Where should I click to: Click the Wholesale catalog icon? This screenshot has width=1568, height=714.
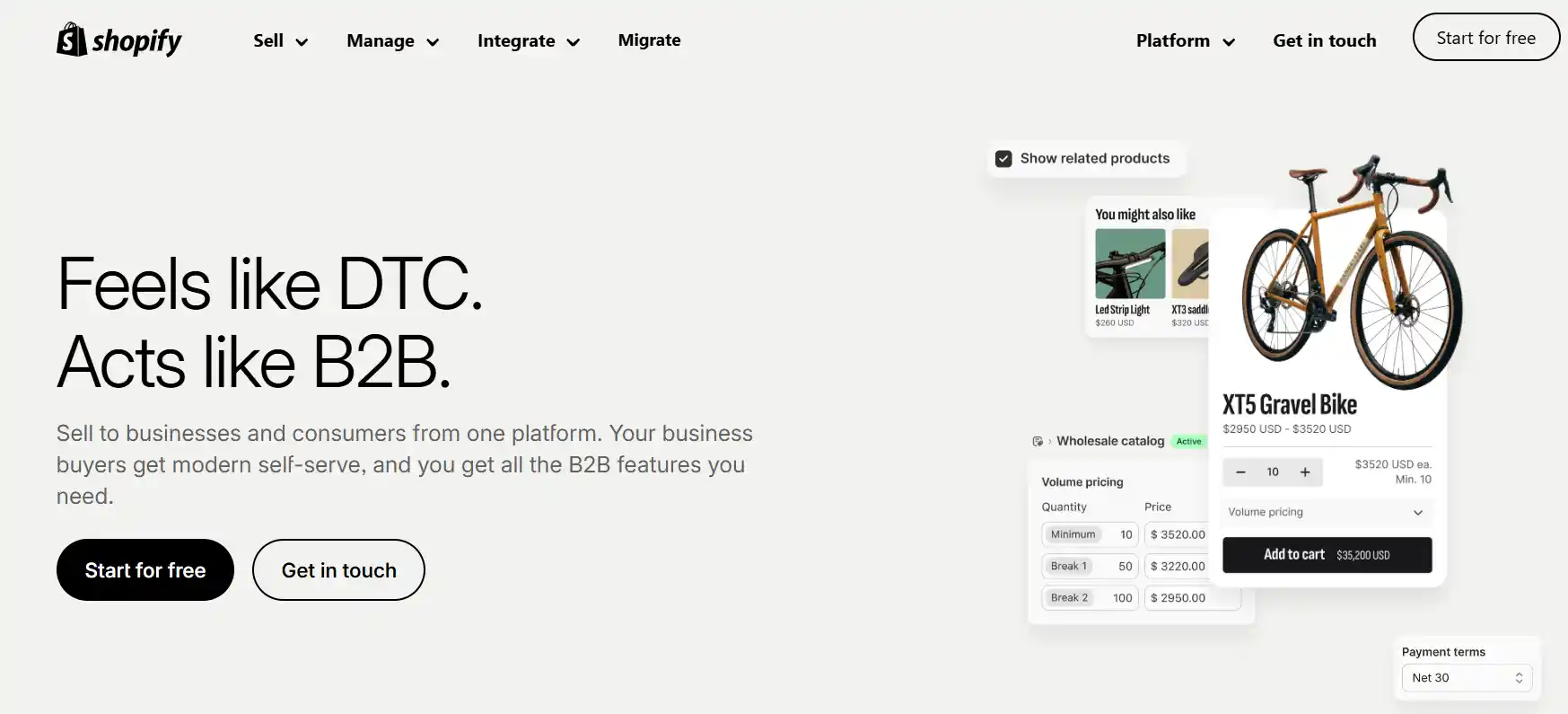tap(1038, 441)
